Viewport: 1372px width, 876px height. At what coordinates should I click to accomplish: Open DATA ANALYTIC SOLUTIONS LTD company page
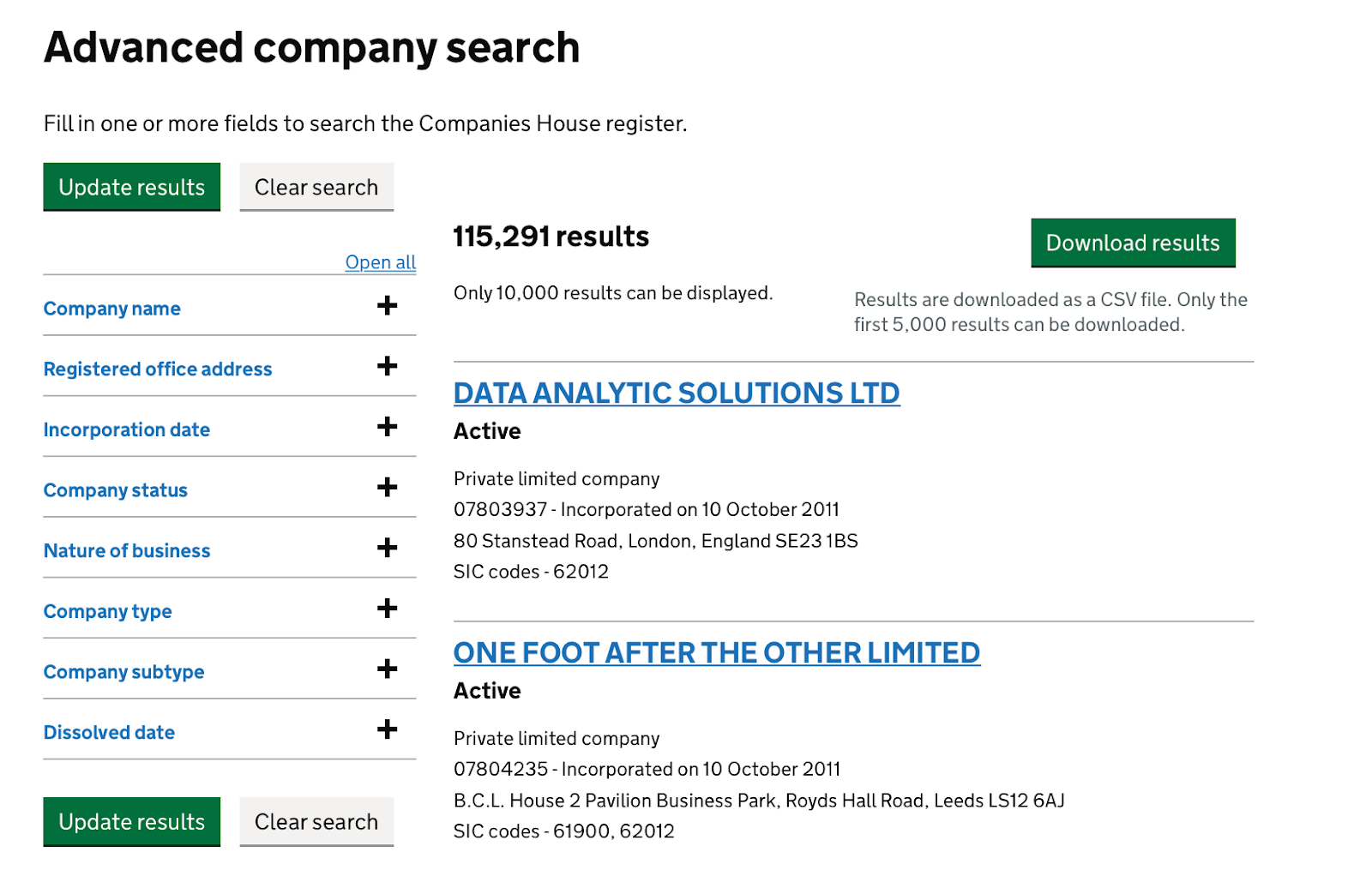(x=676, y=393)
